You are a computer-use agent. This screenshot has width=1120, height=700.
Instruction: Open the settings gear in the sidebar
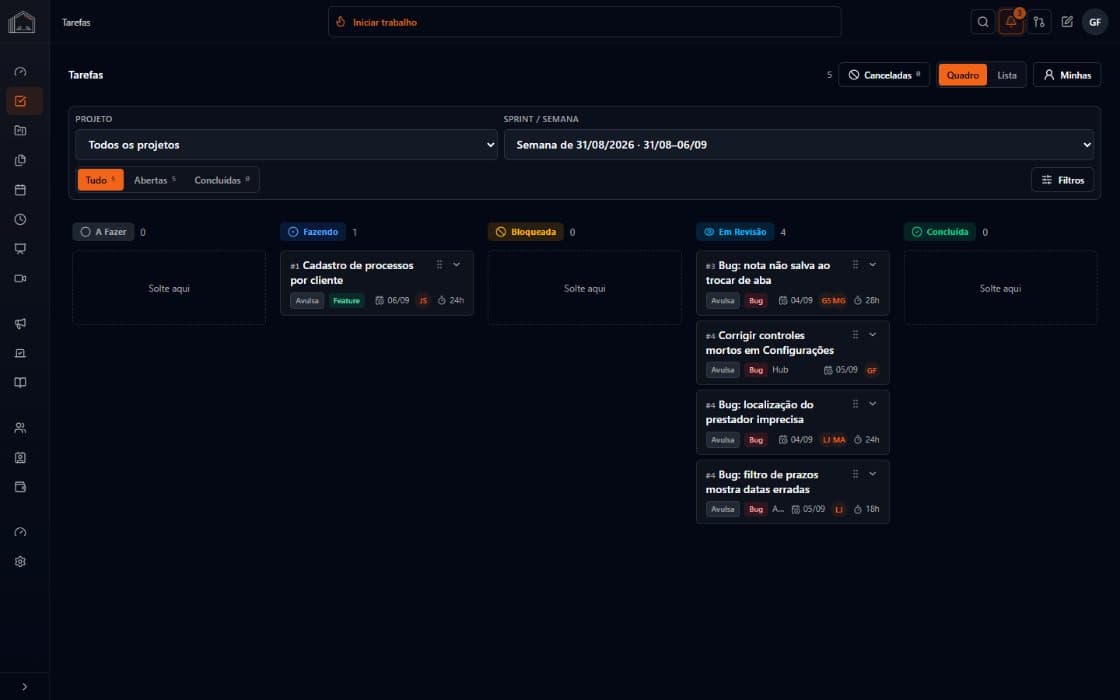click(x=21, y=561)
